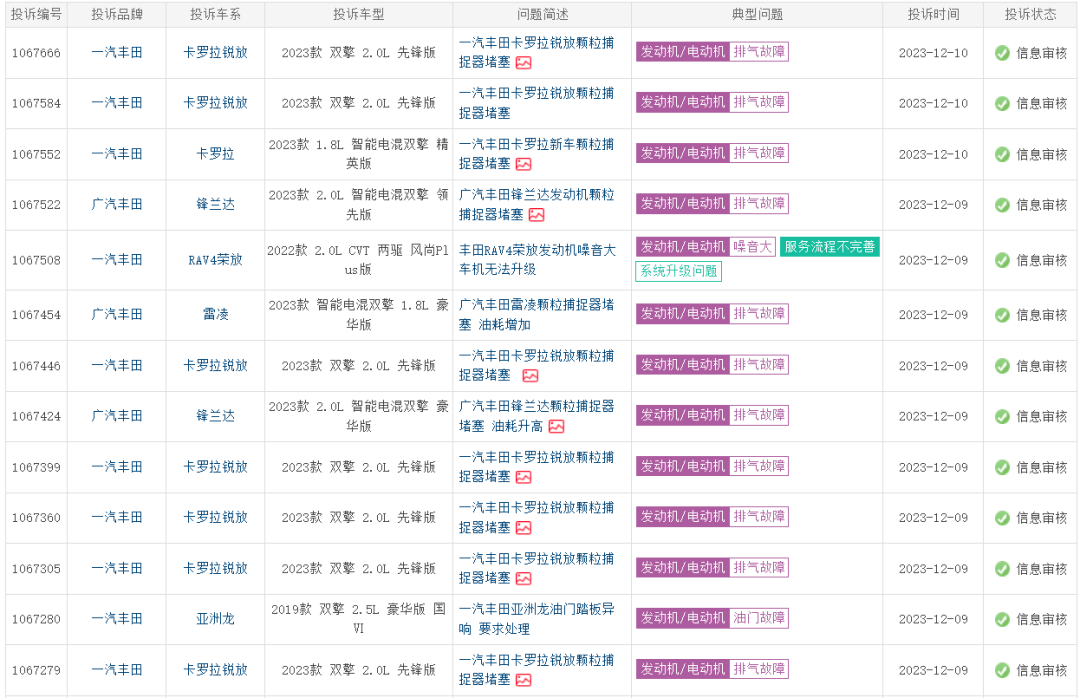Screen dimensions: 1080x698
Task: Click the 排气故障 tag in complaint 1067454
Action: coord(759,314)
